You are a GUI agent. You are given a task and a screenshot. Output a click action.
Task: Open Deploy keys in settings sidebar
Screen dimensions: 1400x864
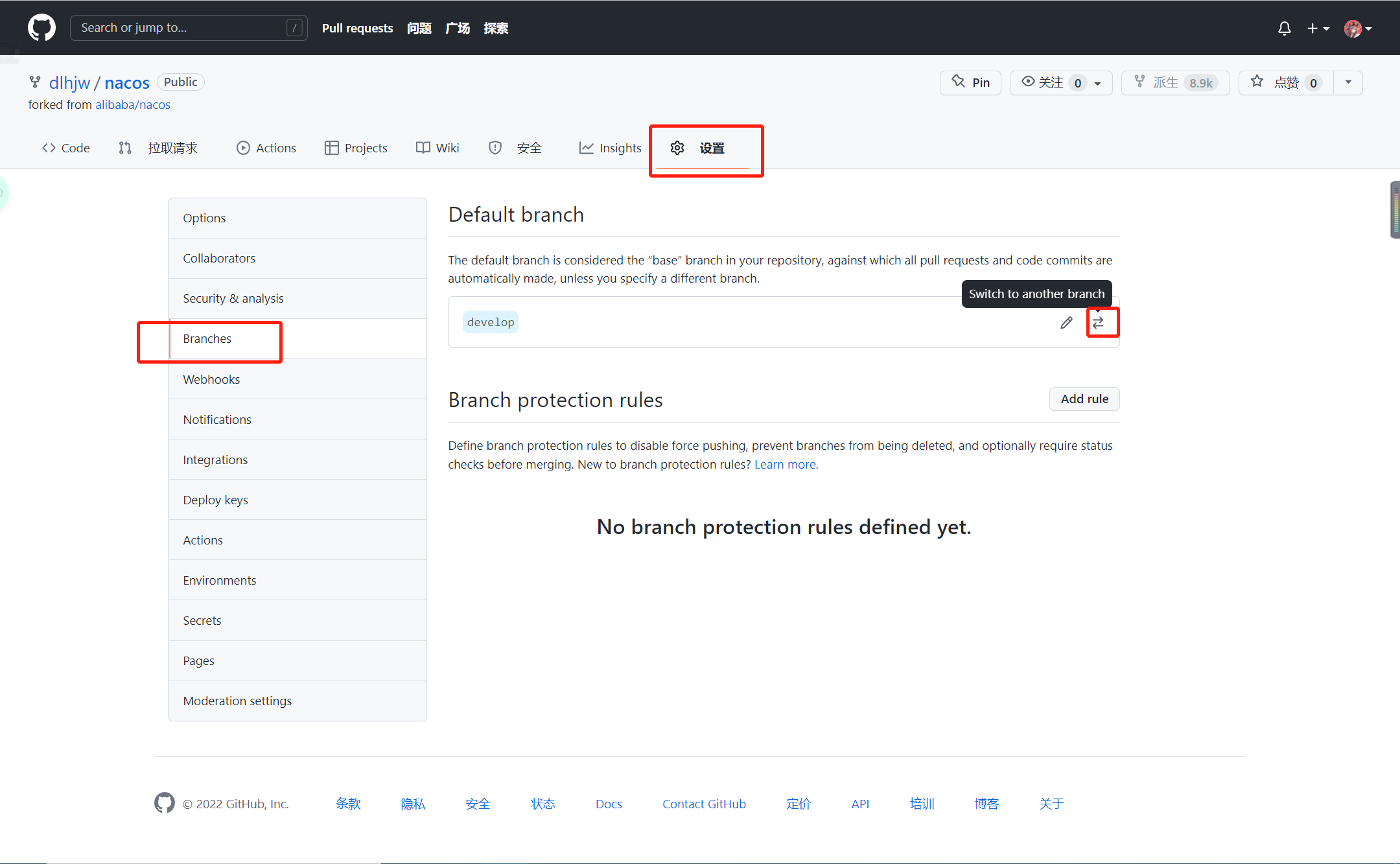pos(297,500)
